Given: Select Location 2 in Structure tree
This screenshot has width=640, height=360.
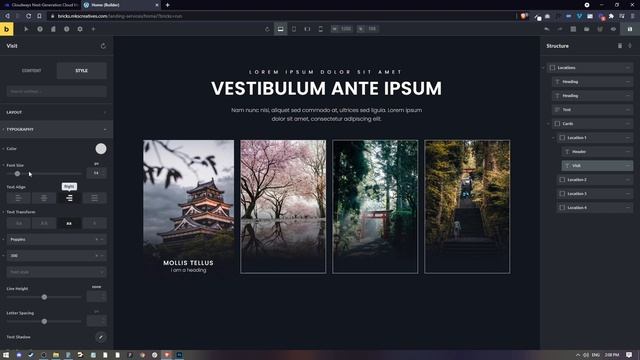Looking at the screenshot, I should pos(595,180).
